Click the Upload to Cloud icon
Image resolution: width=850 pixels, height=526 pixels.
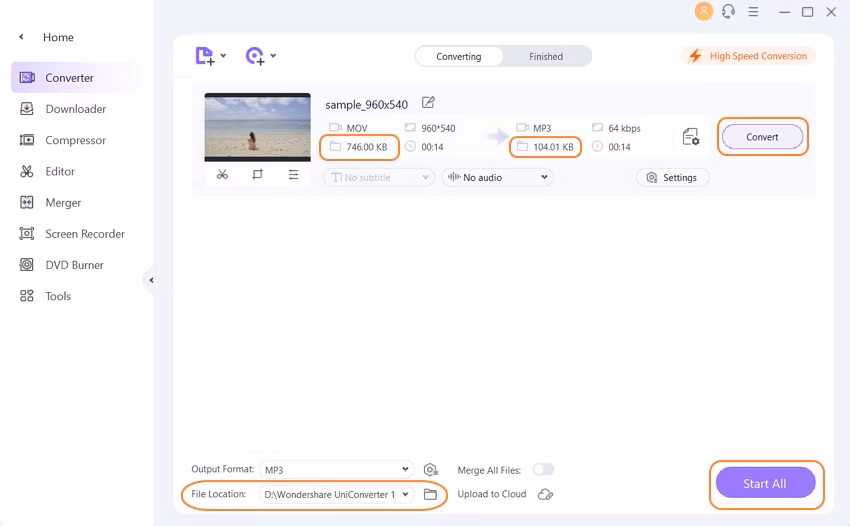[545, 494]
